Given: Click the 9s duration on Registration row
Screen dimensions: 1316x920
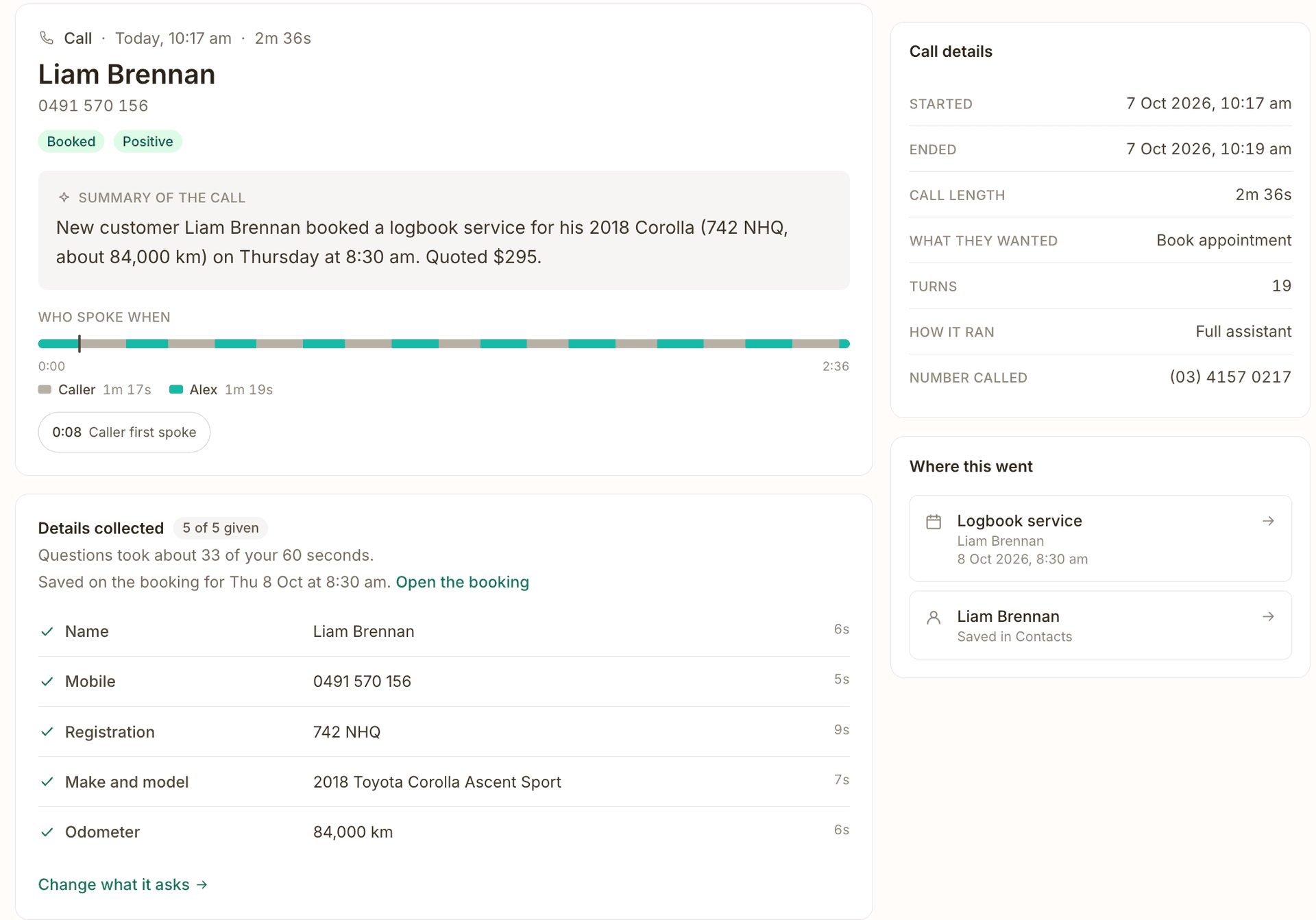Looking at the screenshot, I should tap(842, 729).
